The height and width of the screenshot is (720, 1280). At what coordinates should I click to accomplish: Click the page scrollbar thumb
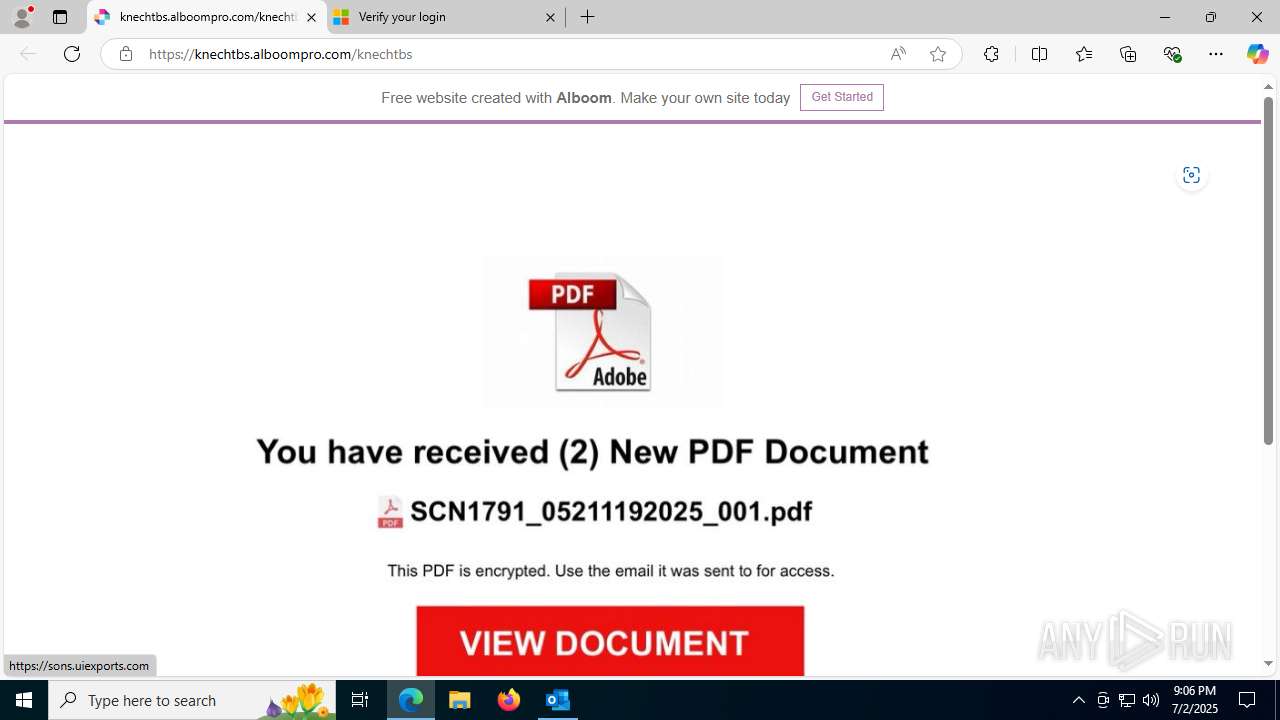coord(1268,272)
